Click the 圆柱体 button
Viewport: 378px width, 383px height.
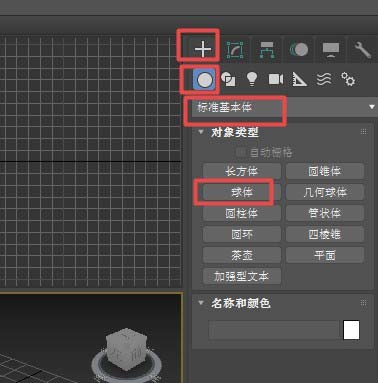click(x=242, y=213)
